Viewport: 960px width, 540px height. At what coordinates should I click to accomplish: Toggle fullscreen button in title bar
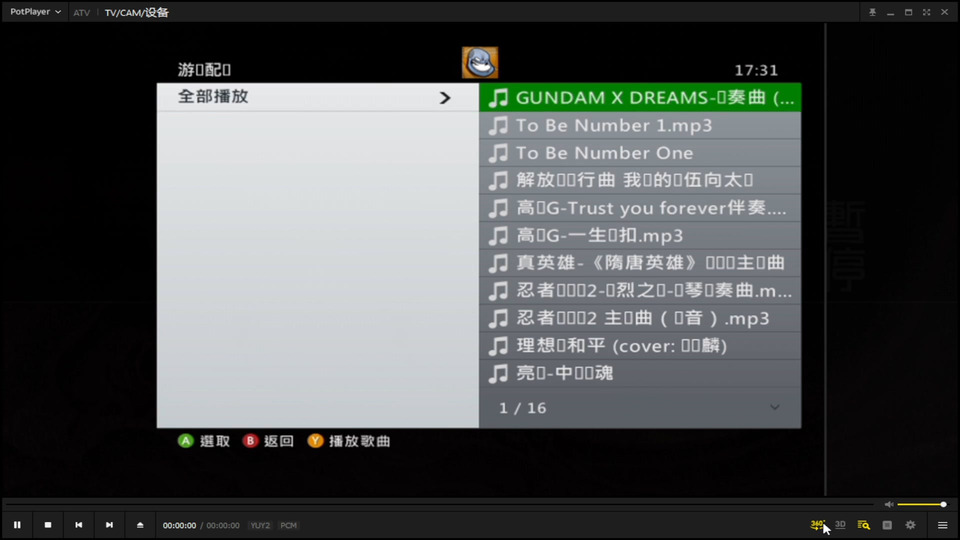click(926, 12)
